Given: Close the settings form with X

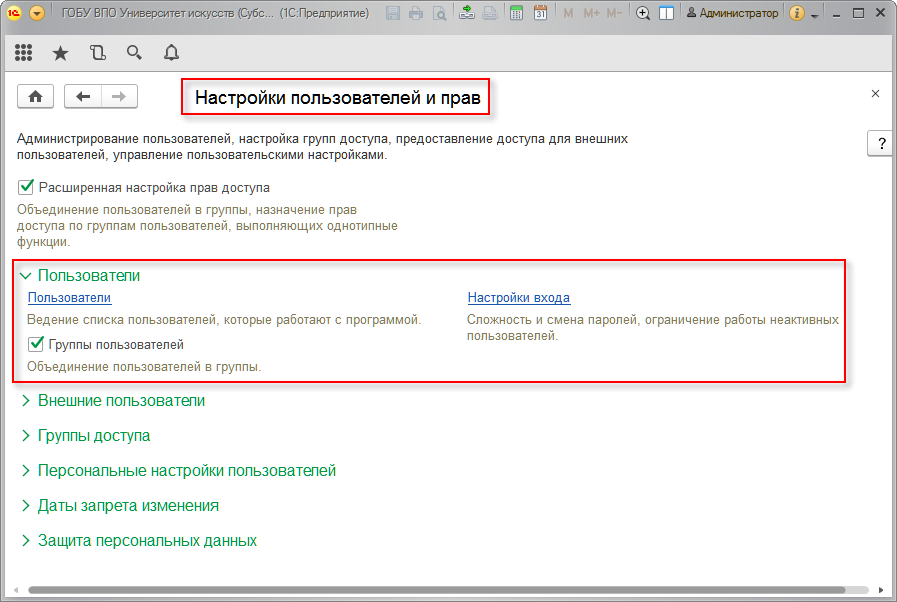Looking at the screenshot, I should point(875,93).
